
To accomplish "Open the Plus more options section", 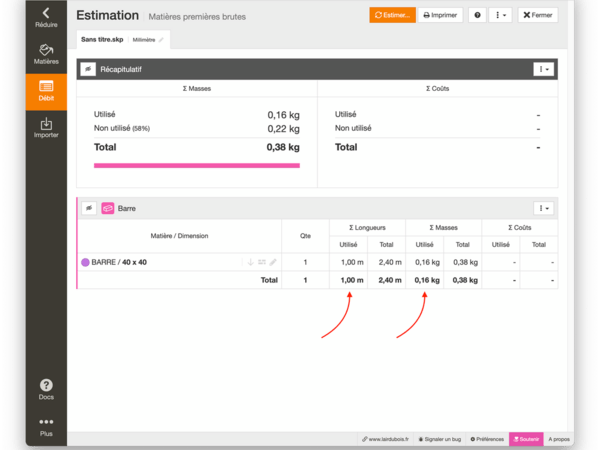I will coord(45,427).
